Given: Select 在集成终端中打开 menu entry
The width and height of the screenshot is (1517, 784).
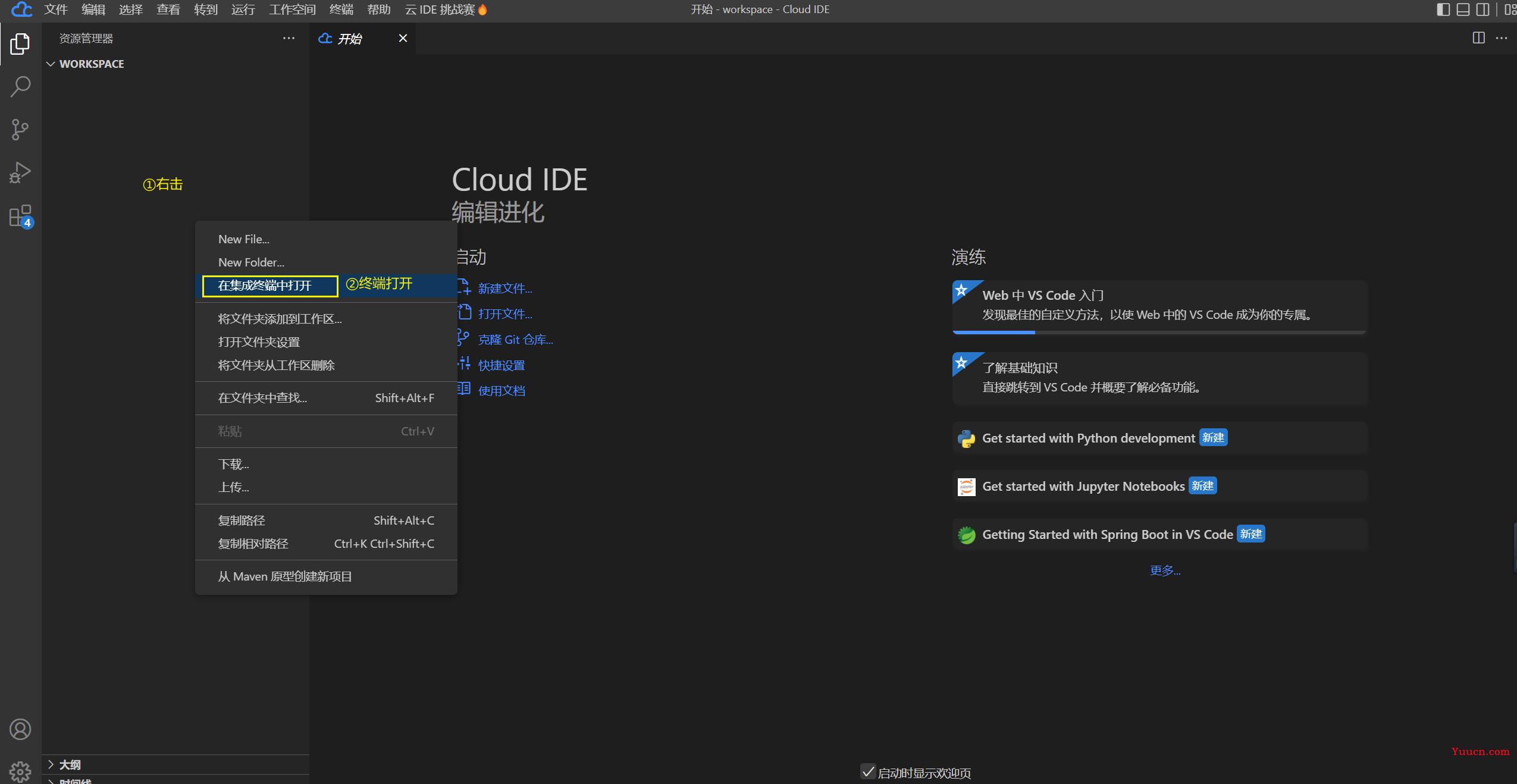Looking at the screenshot, I should coord(326,286).
